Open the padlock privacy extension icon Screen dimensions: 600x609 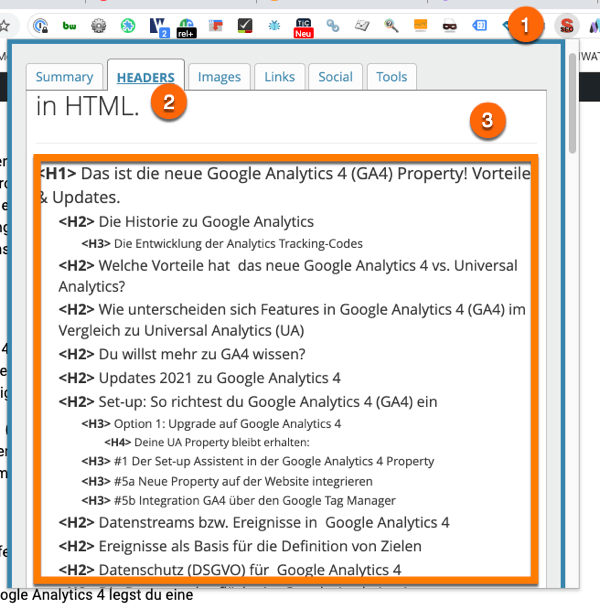coord(40,26)
